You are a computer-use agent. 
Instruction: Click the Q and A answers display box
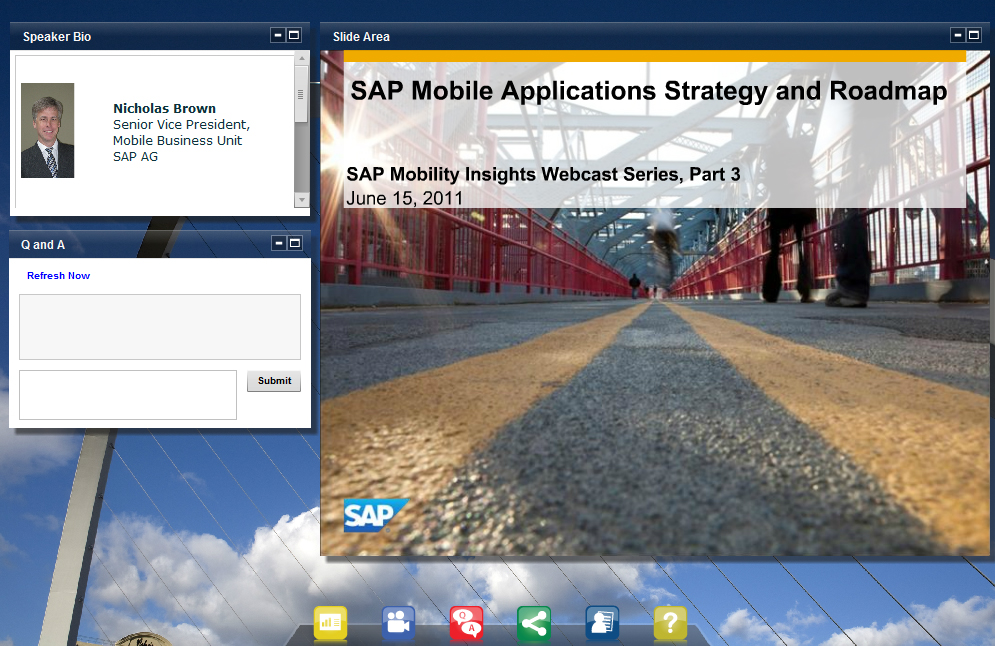[x=160, y=327]
